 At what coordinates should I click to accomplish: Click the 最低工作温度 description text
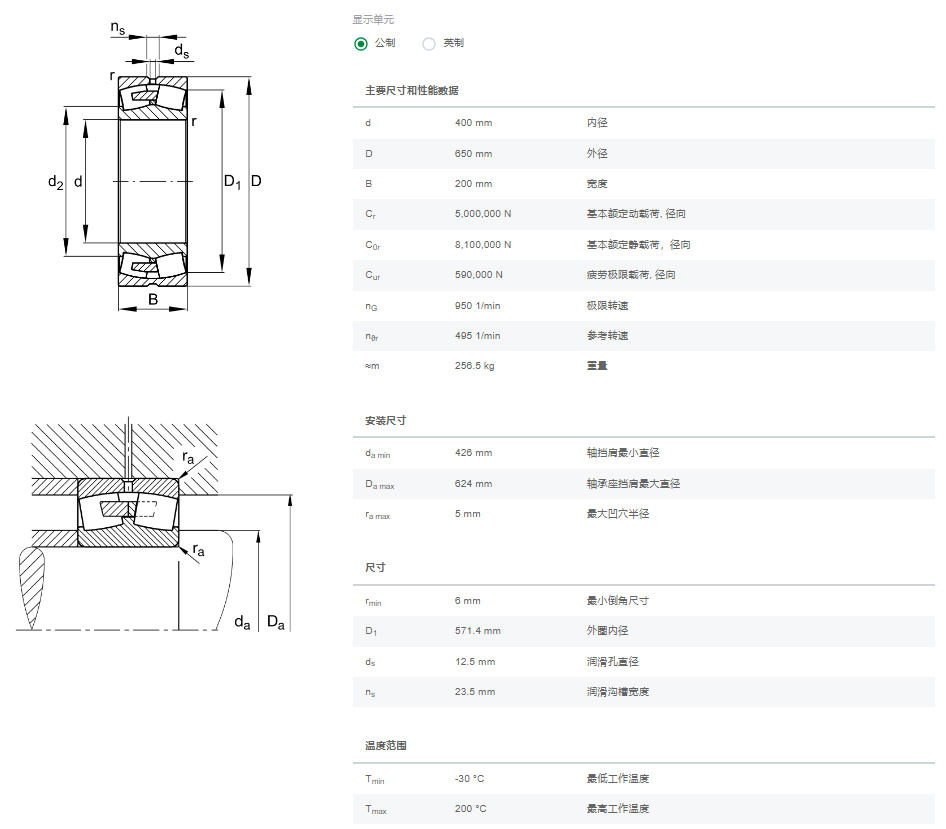(x=618, y=779)
